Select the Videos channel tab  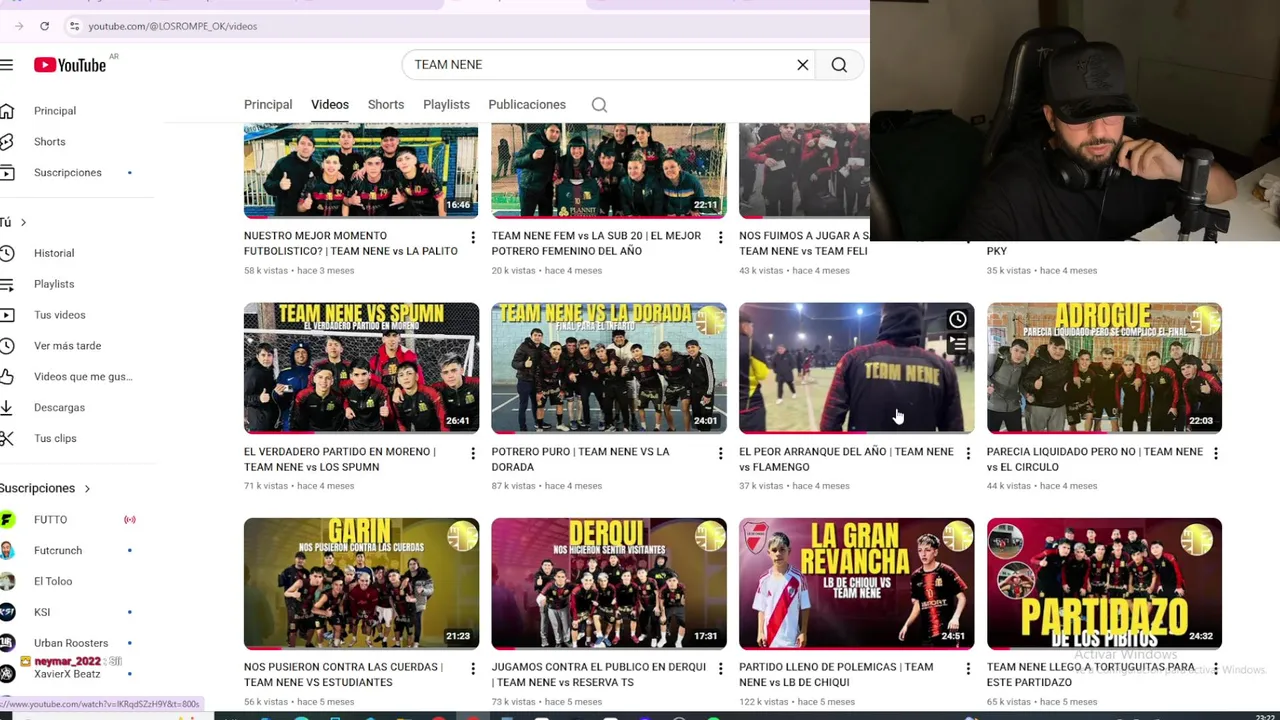click(330, 105)
